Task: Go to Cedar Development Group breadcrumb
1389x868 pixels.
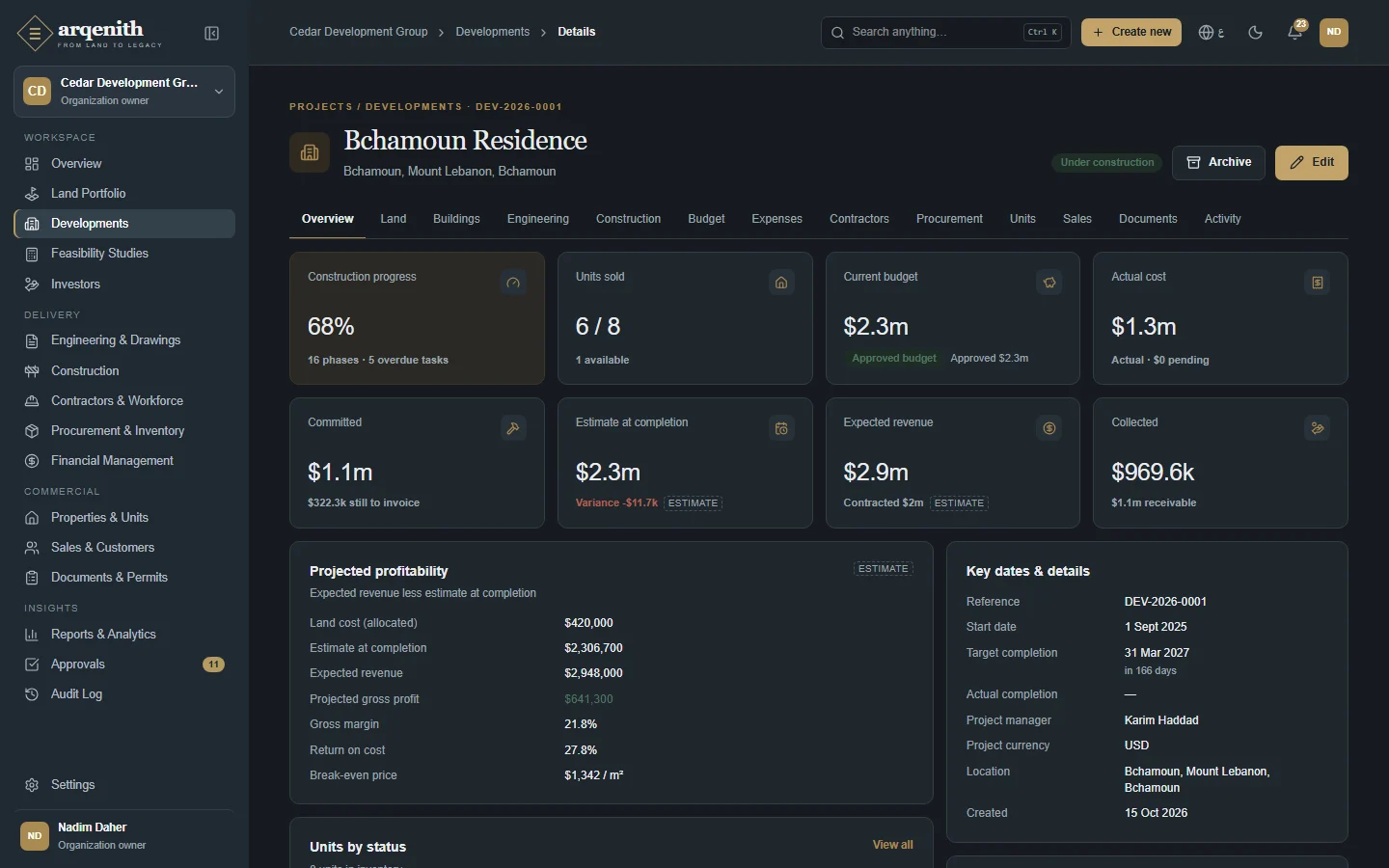Action: (x=359, y=32)
